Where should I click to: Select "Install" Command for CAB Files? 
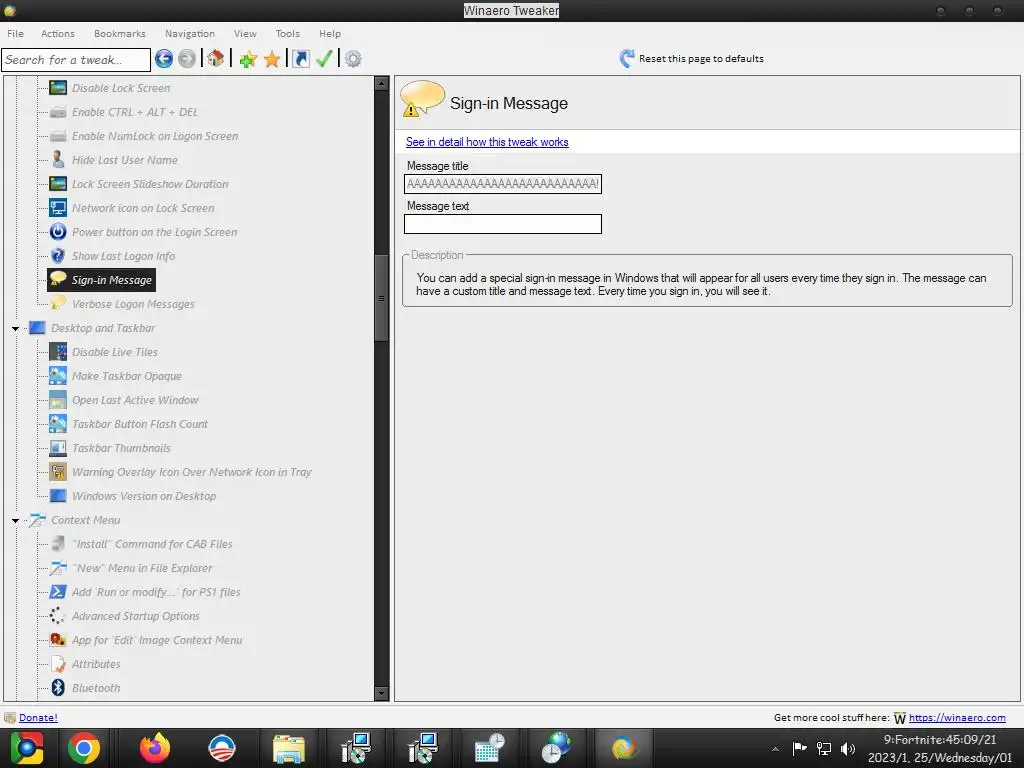click(152, 544)
